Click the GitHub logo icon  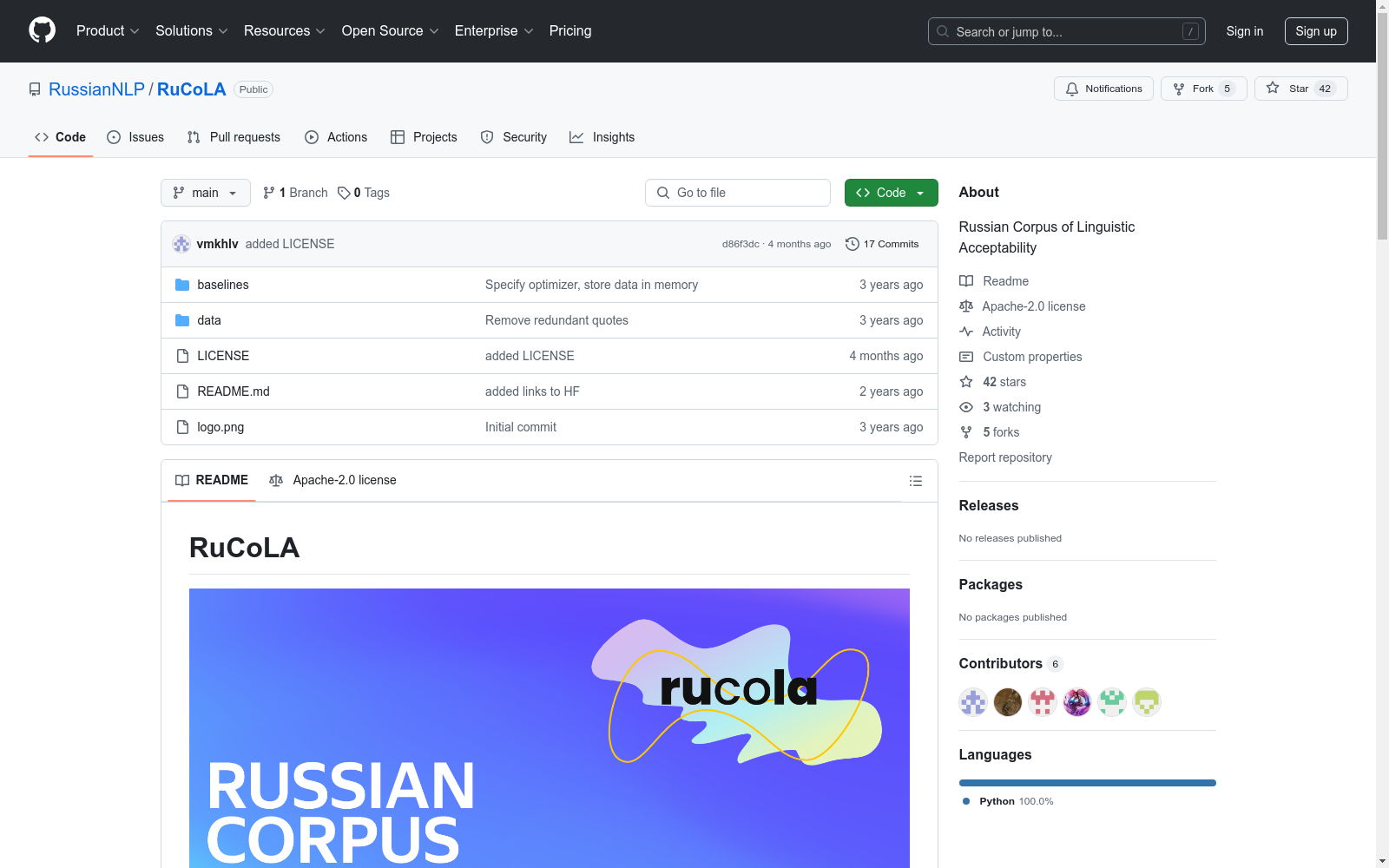coord(42,31)
